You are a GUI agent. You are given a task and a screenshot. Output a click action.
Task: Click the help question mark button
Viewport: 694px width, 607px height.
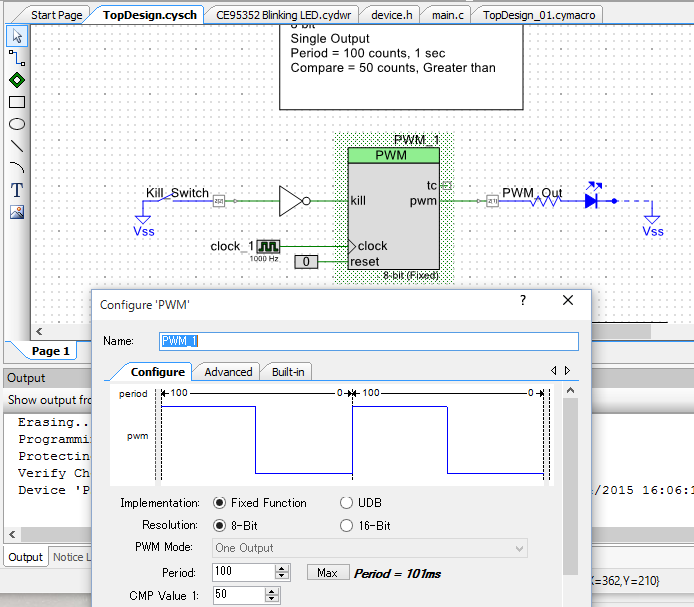pyautogui.click(x=521, y=300)
